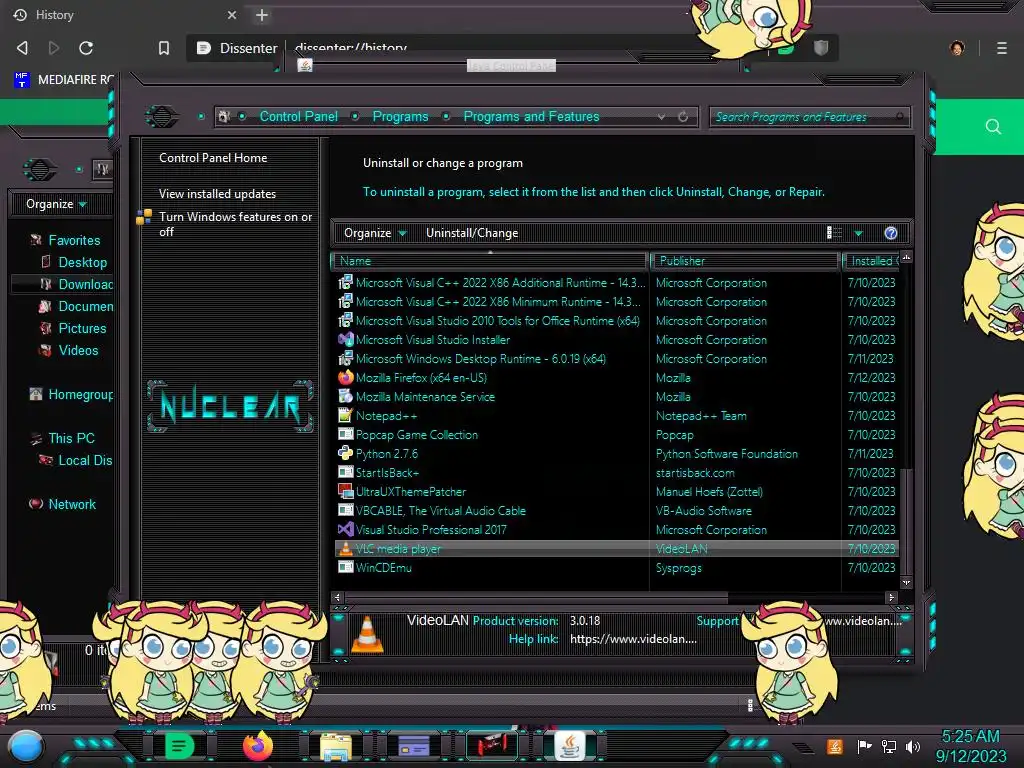Image resolution: width=1024 pixels, height=768 pixels.
Task: Open the browser profile avatar
Action: click(x=957, y=48)
